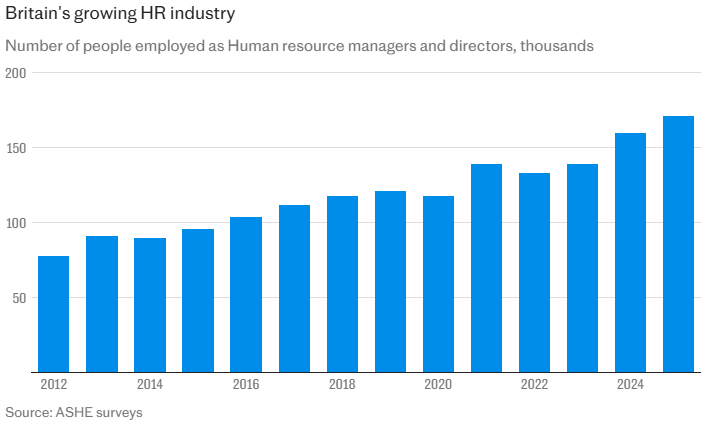Click the chart title 'Britain's growing HR industry'
This screenshot has width=709, height=426.
click(121, 15)
